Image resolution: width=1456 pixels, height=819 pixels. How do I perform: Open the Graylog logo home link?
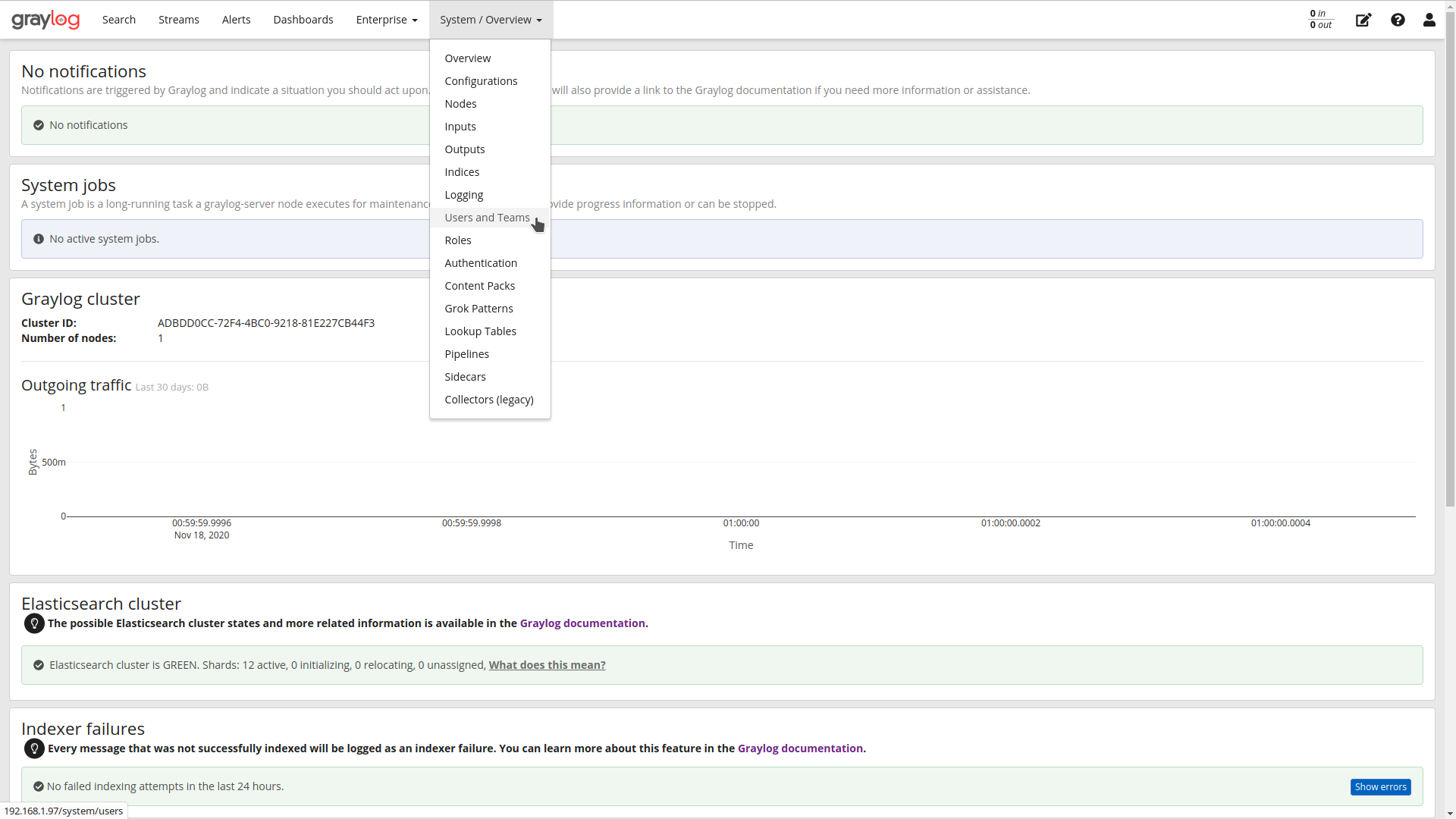click(x=45, y=20)
